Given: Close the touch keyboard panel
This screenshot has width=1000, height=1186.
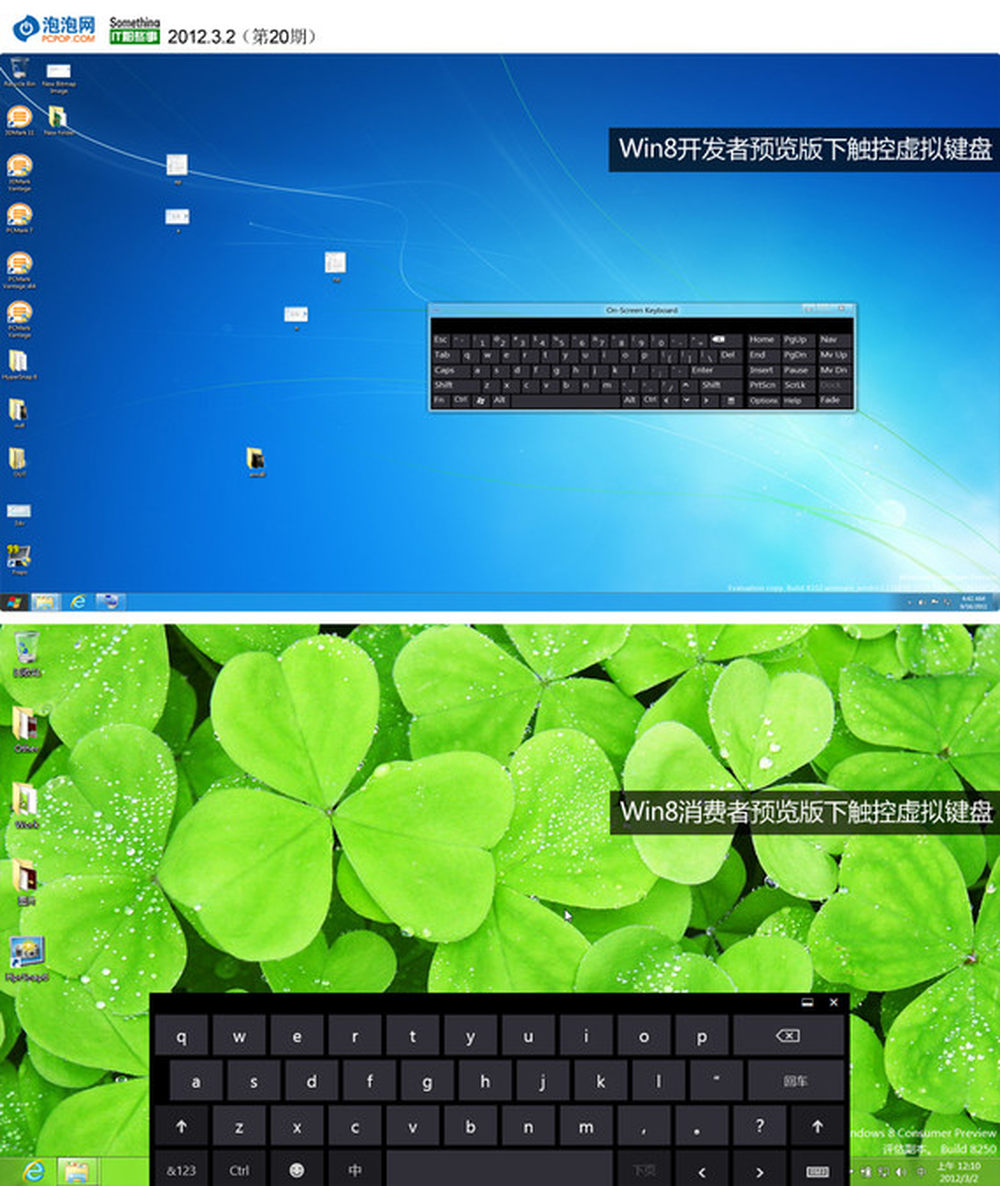Looking at the screenshot, I should click(x=834, y=1002).
